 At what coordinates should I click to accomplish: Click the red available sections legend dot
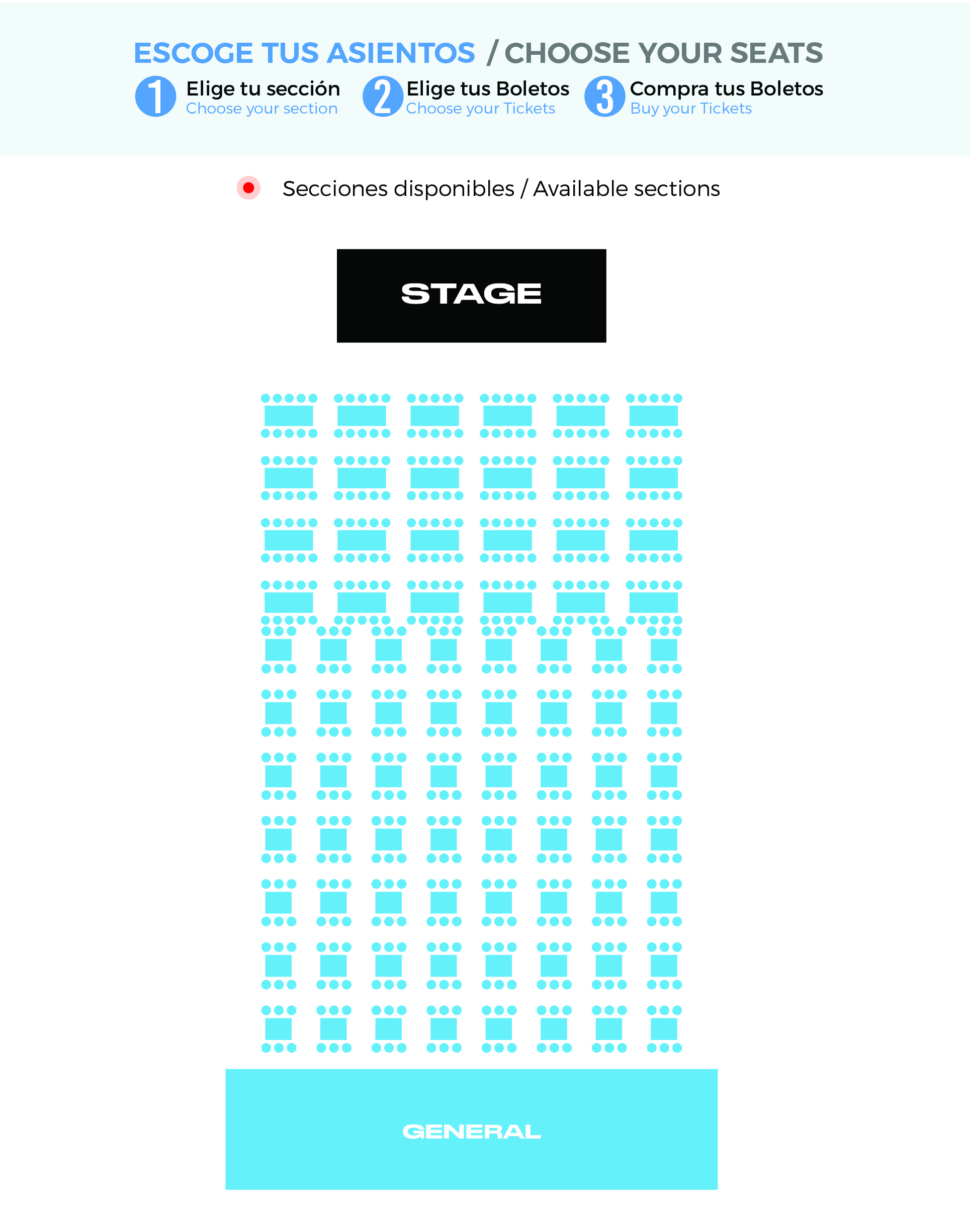(248, 188)
